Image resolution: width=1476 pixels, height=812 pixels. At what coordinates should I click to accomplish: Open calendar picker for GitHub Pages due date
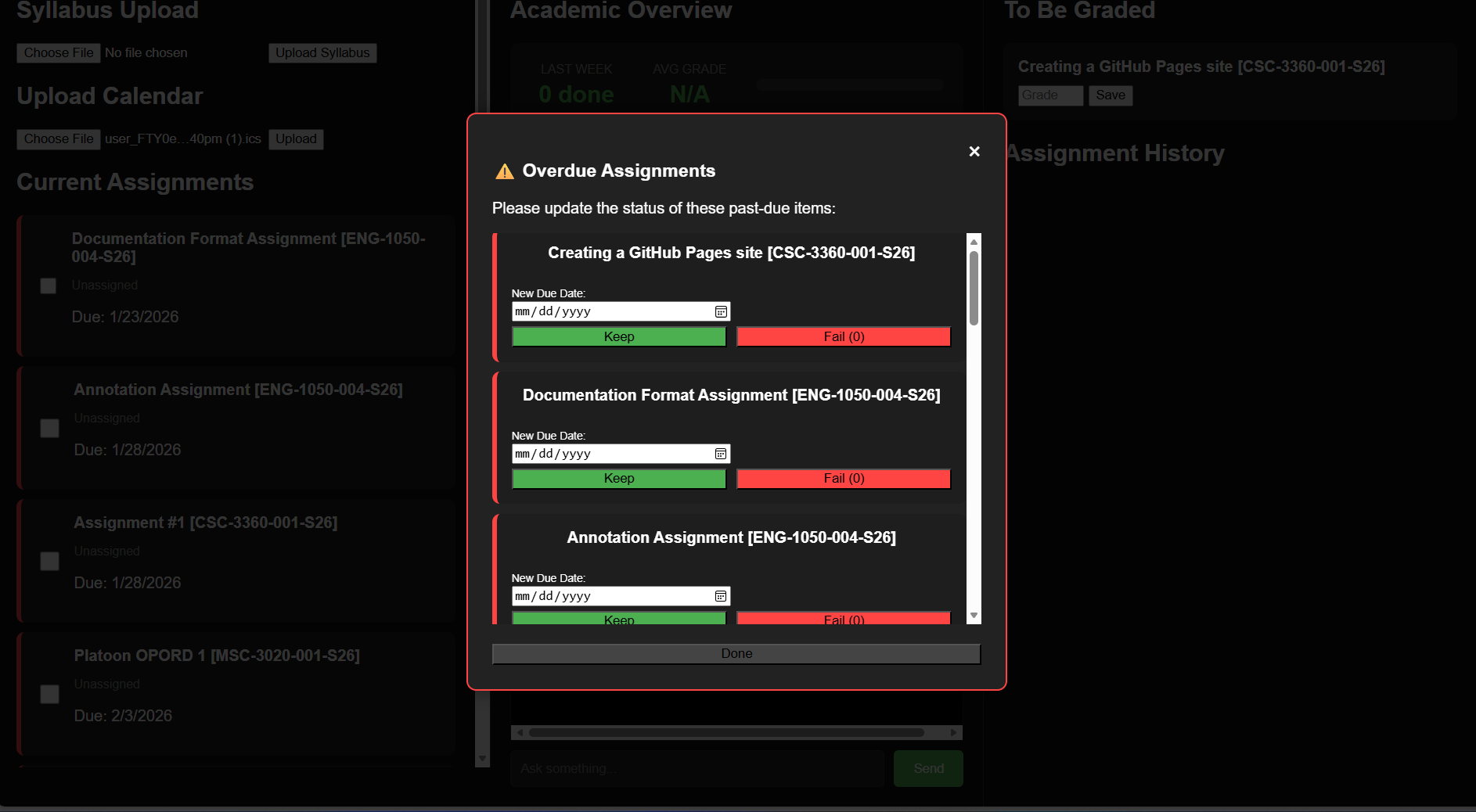coord(721,311)
